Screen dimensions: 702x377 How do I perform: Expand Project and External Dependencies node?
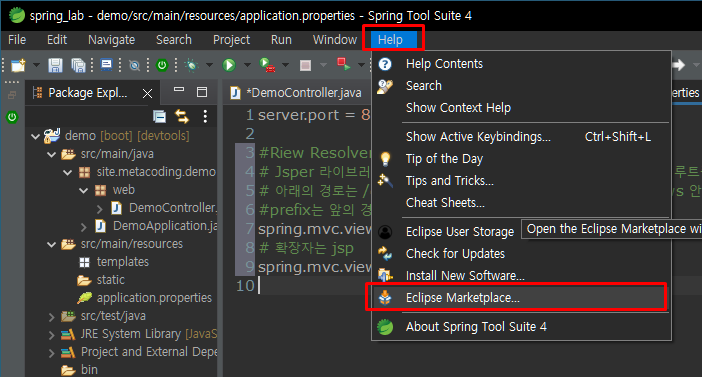[51, 353]
